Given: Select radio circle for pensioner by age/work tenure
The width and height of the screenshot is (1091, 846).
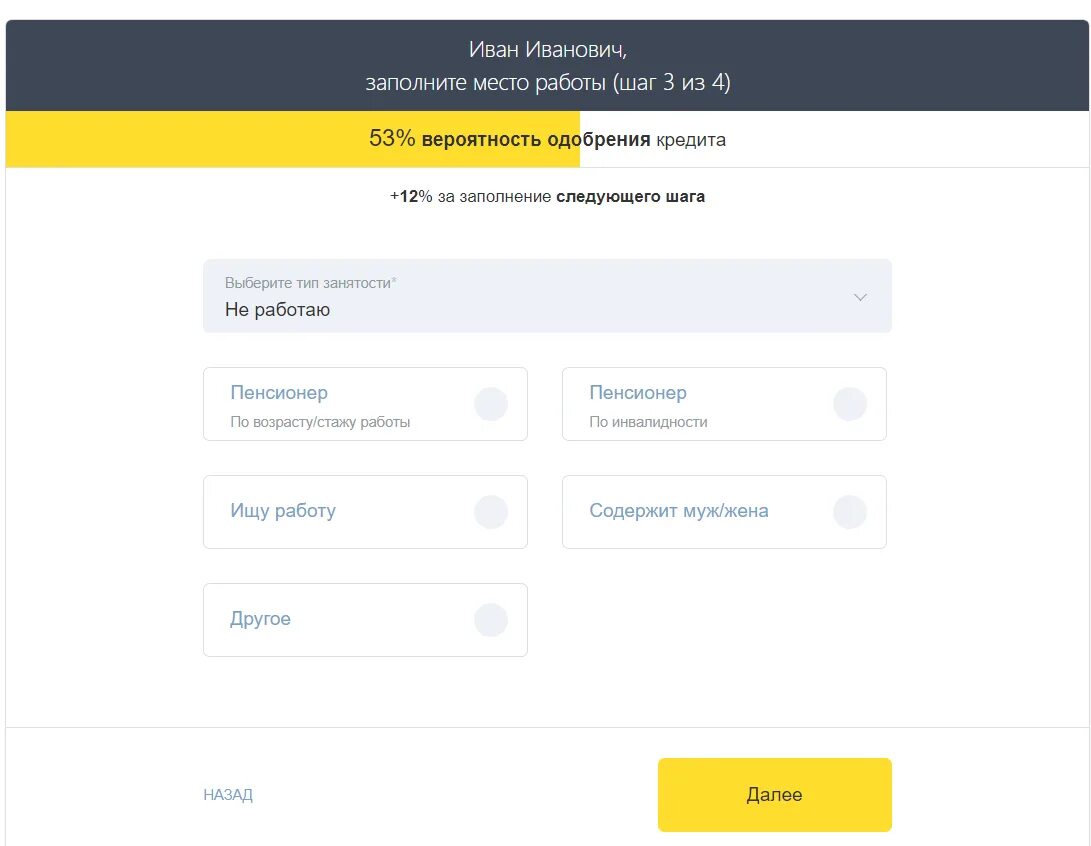Looking at the screenshot, I should [x=491, y=404].
